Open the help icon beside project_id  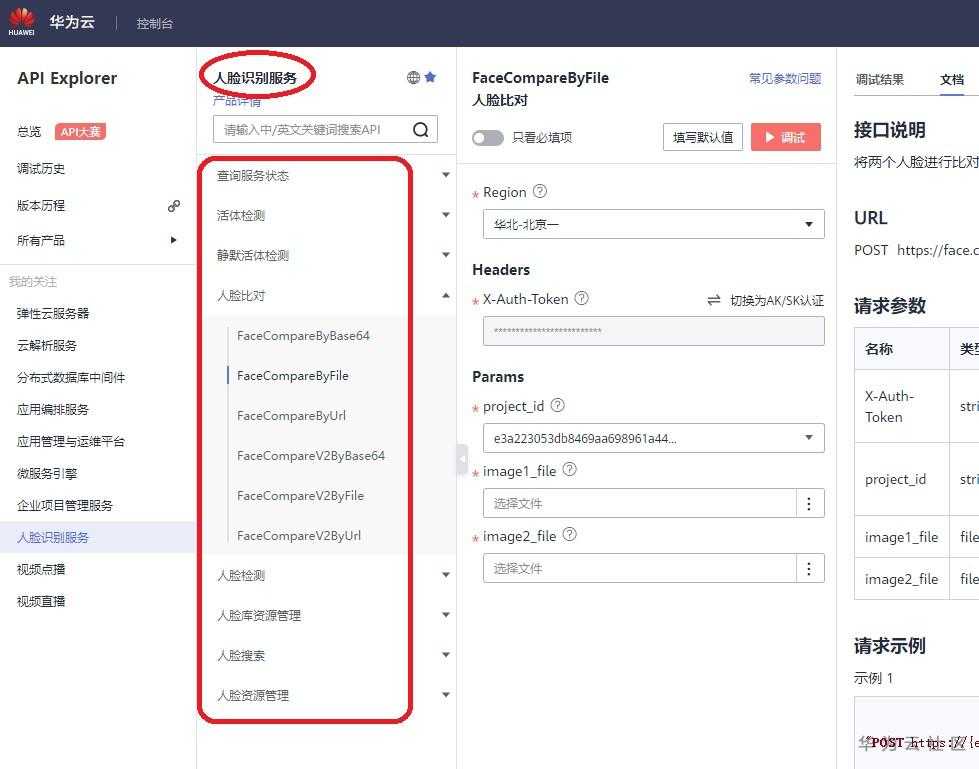point(558,405)
